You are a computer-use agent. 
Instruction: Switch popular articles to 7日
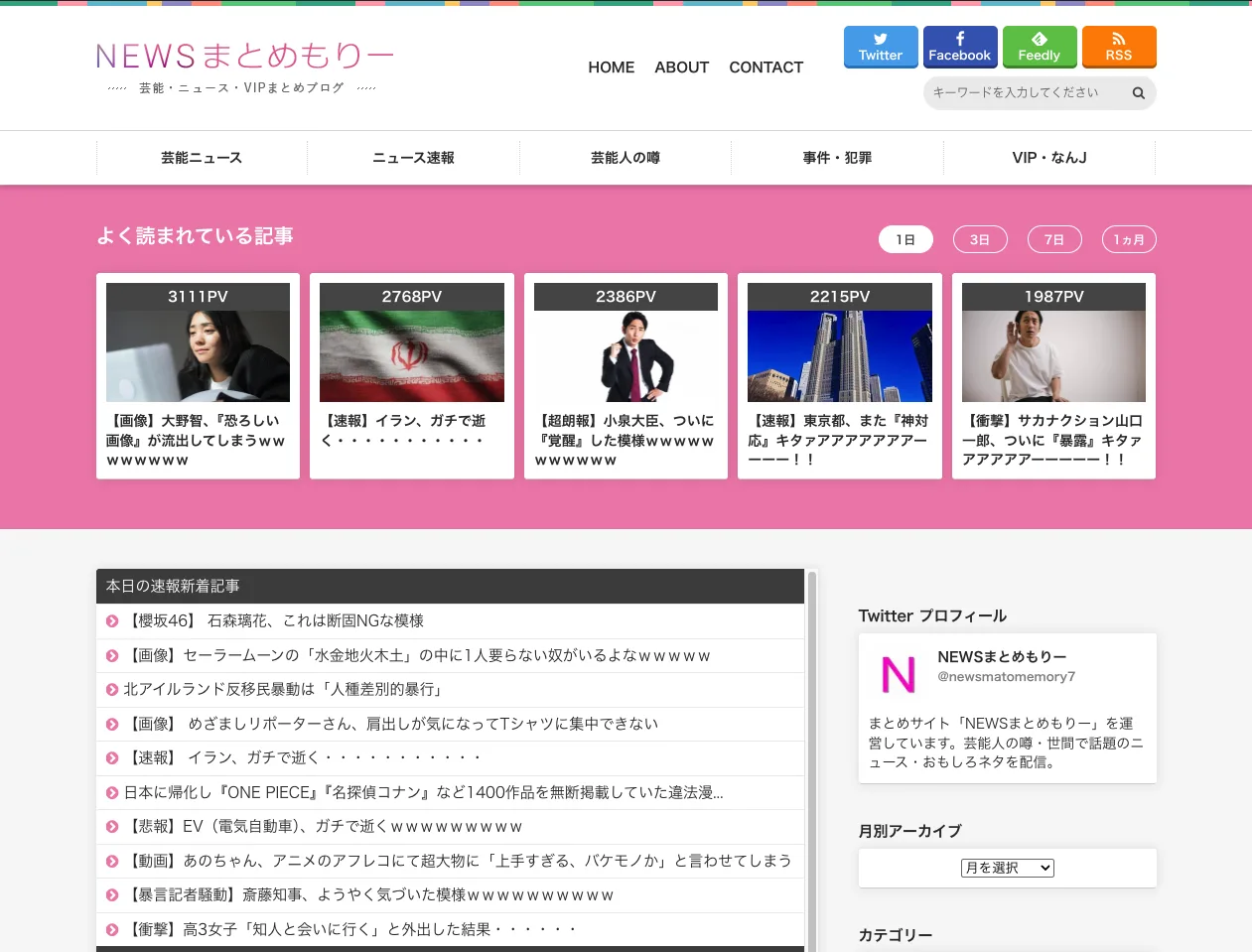(1054, 239)
